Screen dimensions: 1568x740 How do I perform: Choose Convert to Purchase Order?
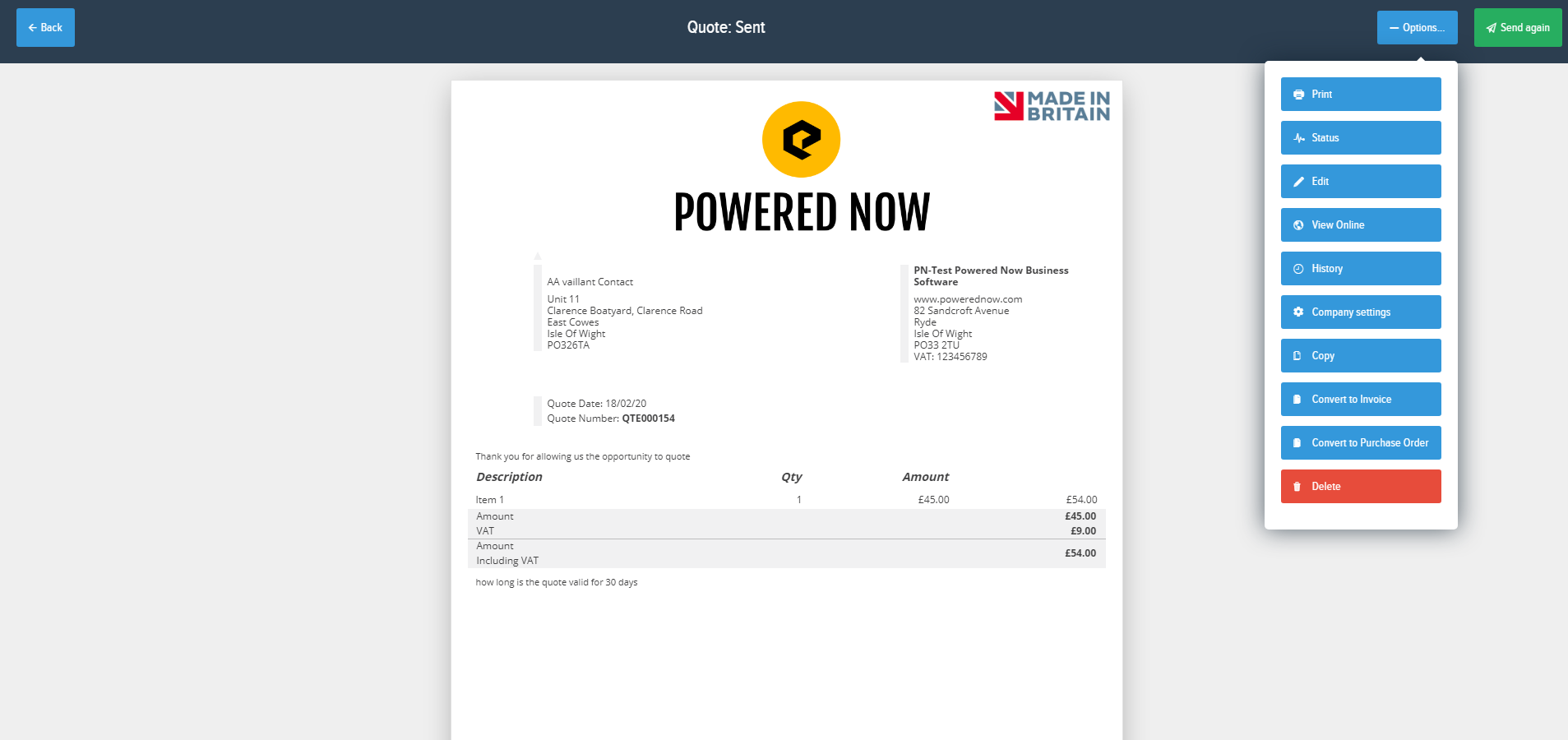click(x=1361, y=443)
